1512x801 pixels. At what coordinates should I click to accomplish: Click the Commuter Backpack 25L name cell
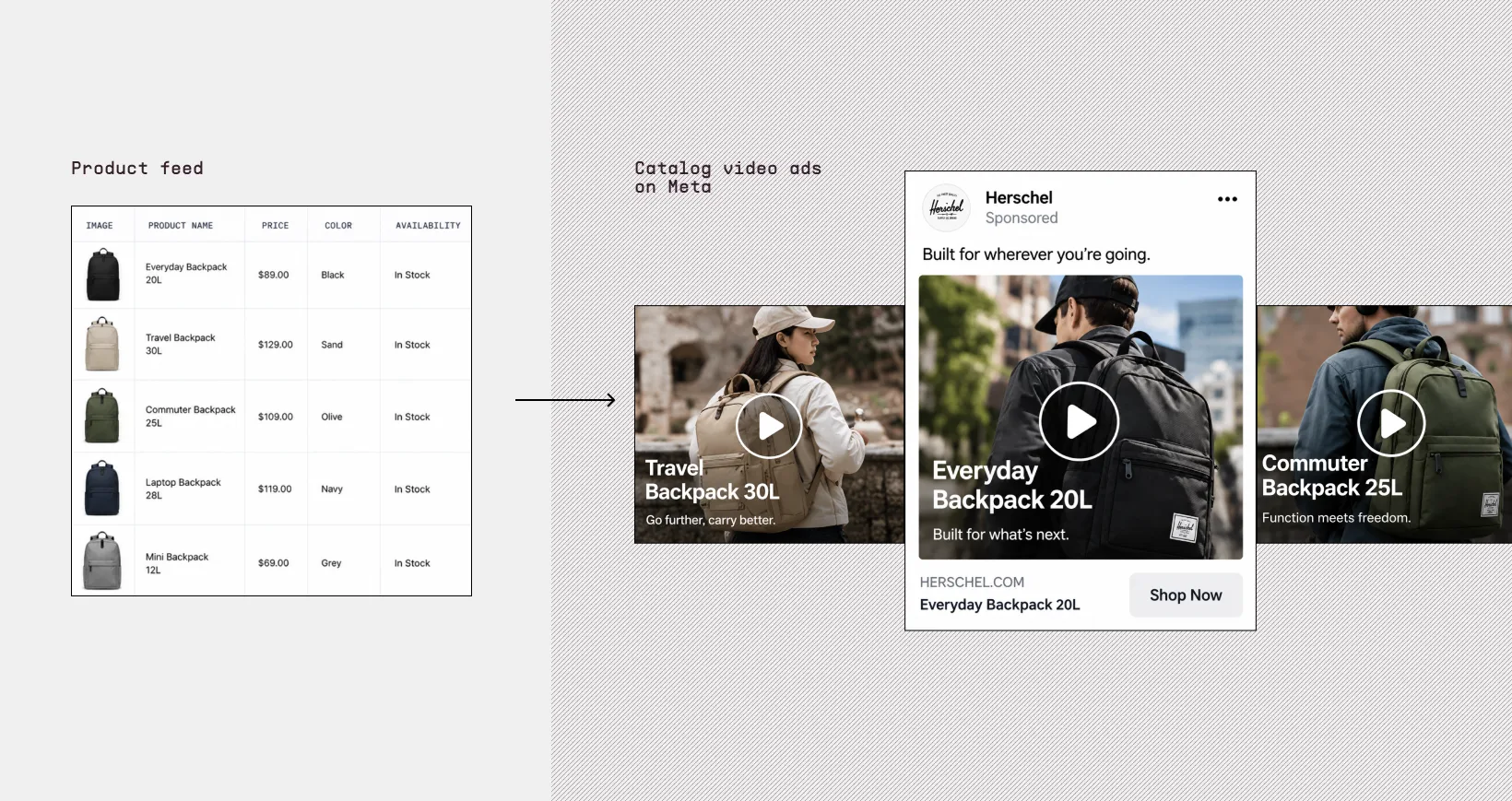coord(191,417)
